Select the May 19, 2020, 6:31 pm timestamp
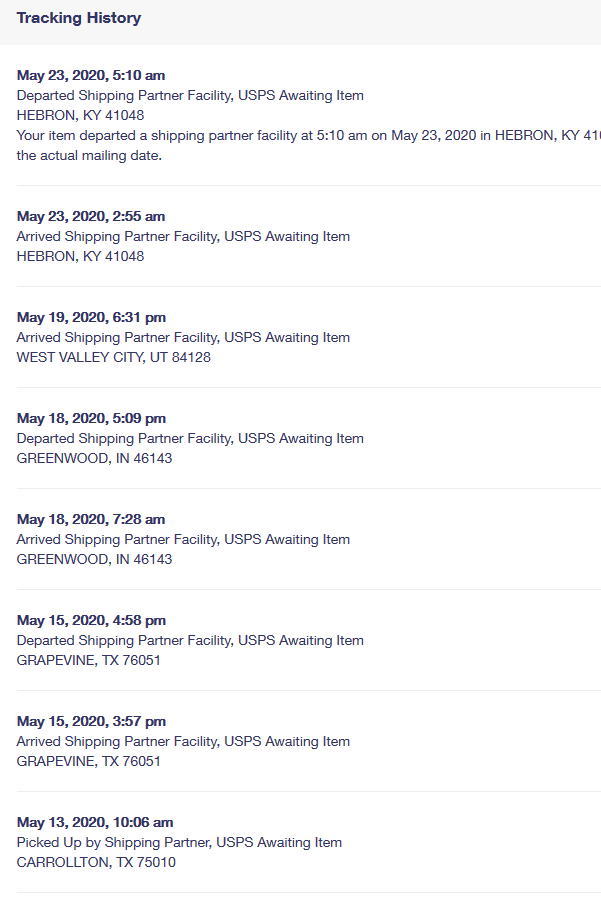This screenshot has width=601, height=897. click(91, 317)
